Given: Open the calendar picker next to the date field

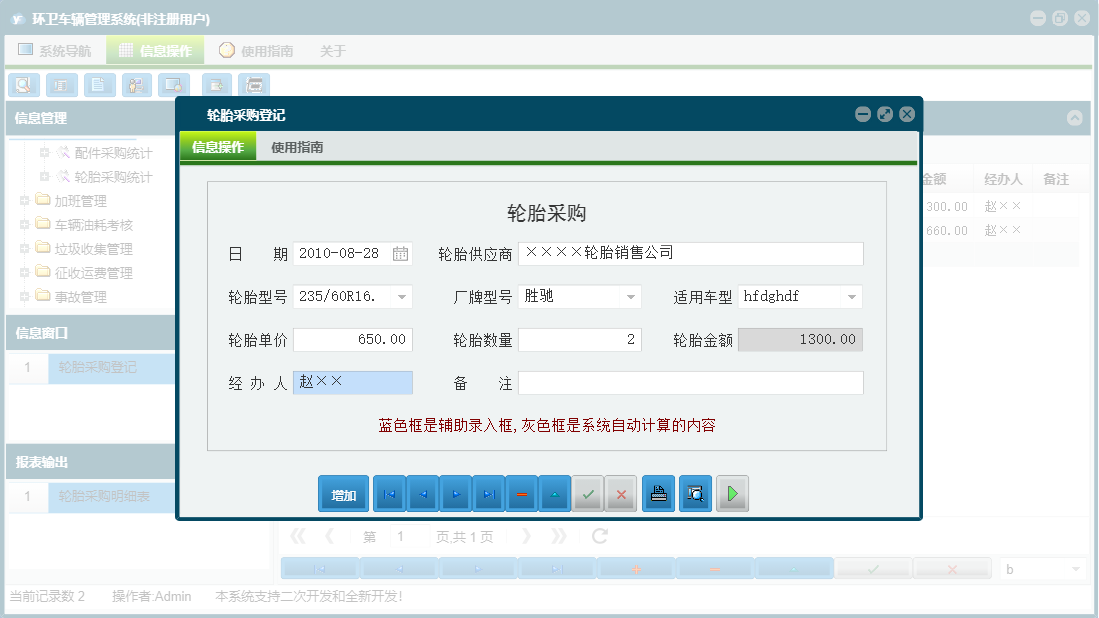Looking at the screenshot, I should [x=403, y=253].
